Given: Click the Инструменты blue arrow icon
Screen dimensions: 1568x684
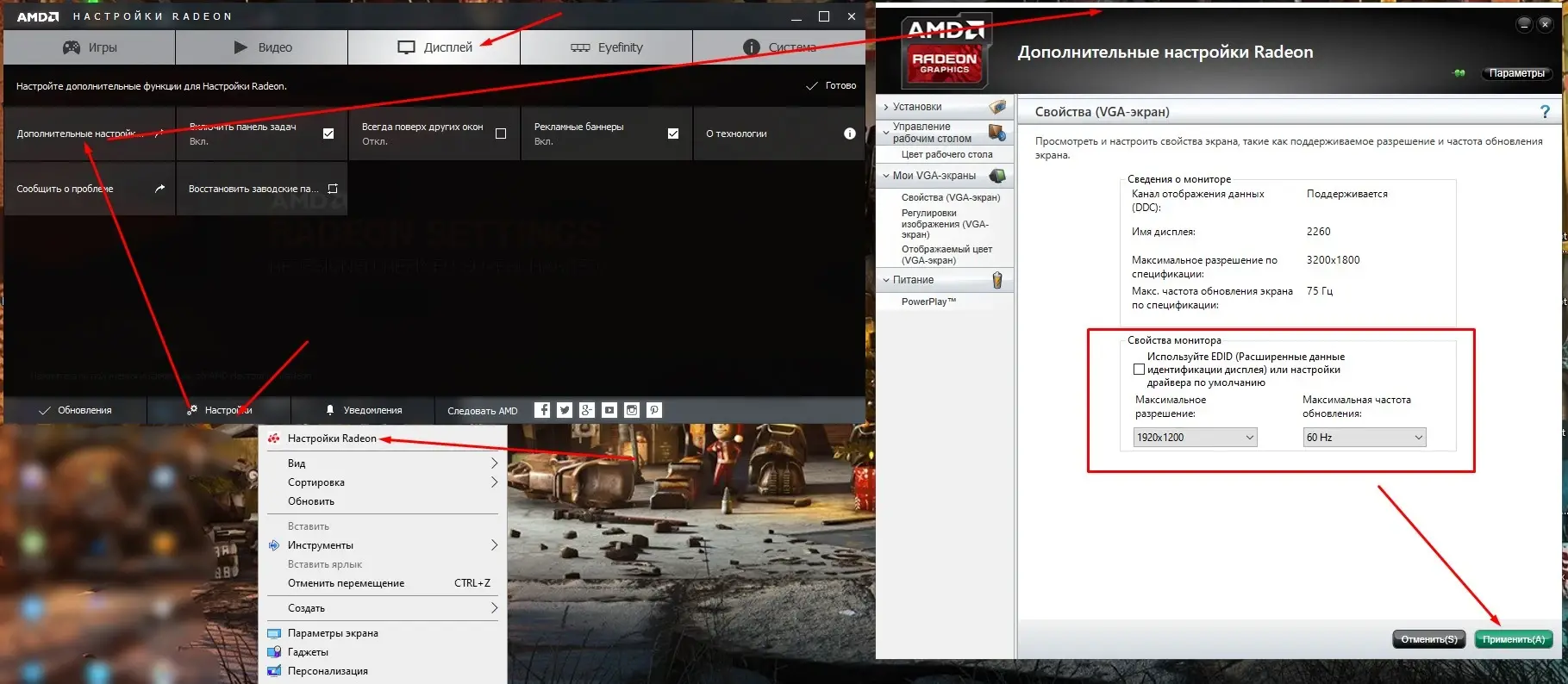Looking at the screenshot, I should coord(274,545).
